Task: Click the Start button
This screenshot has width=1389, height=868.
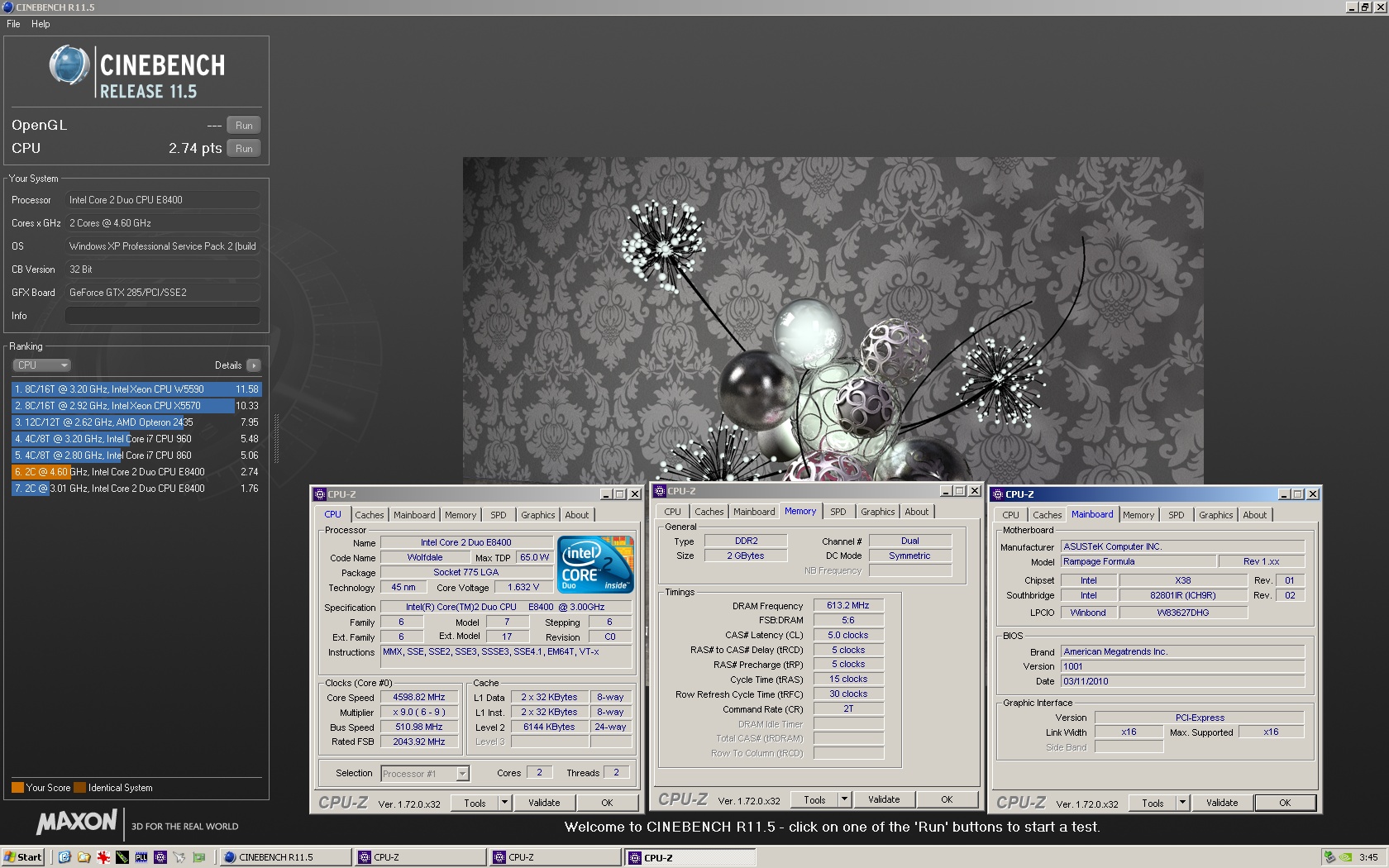Action: [23, 857]
